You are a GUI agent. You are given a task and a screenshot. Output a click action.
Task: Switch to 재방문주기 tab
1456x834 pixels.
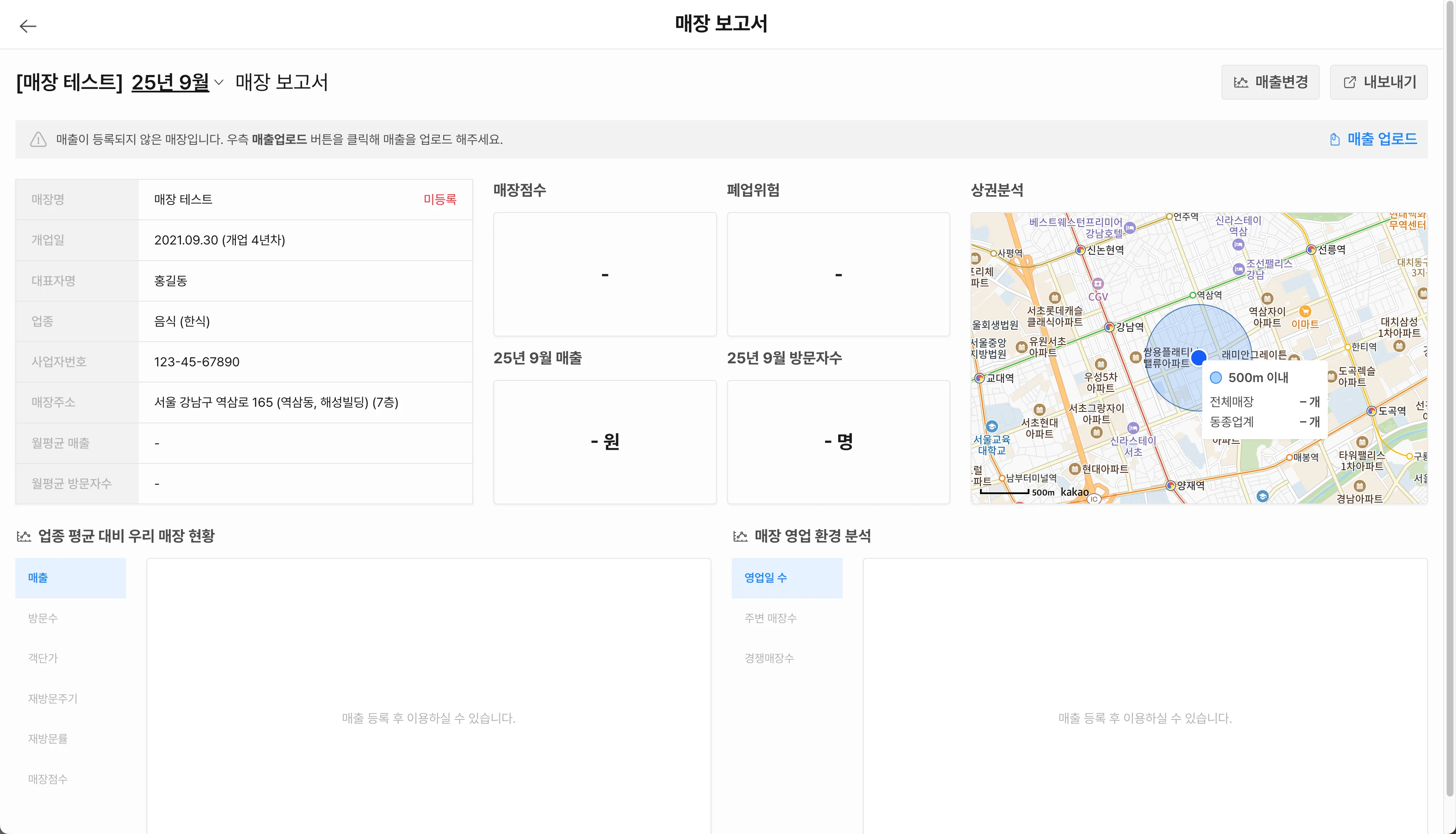[53, 698]
